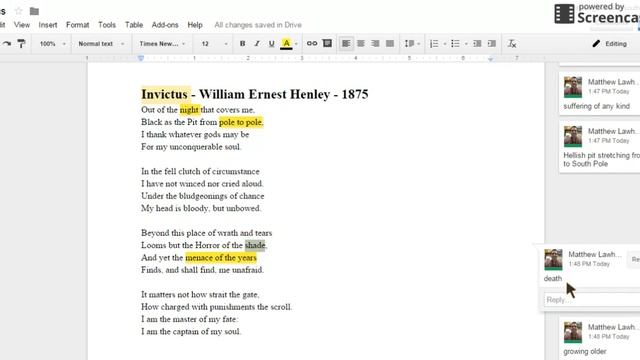Clear formatting with Tx icon
640x360 pixels.
512,44
